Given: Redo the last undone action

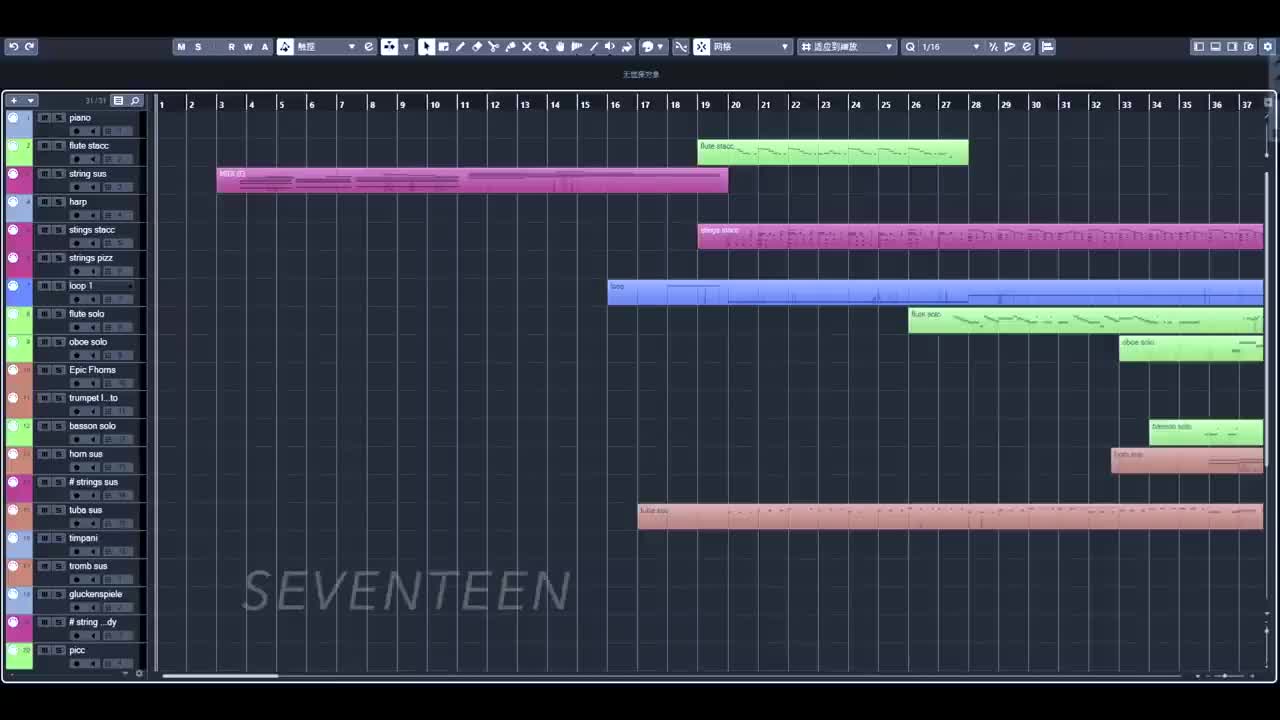Looking at the screenshot, I should point(29,46).
